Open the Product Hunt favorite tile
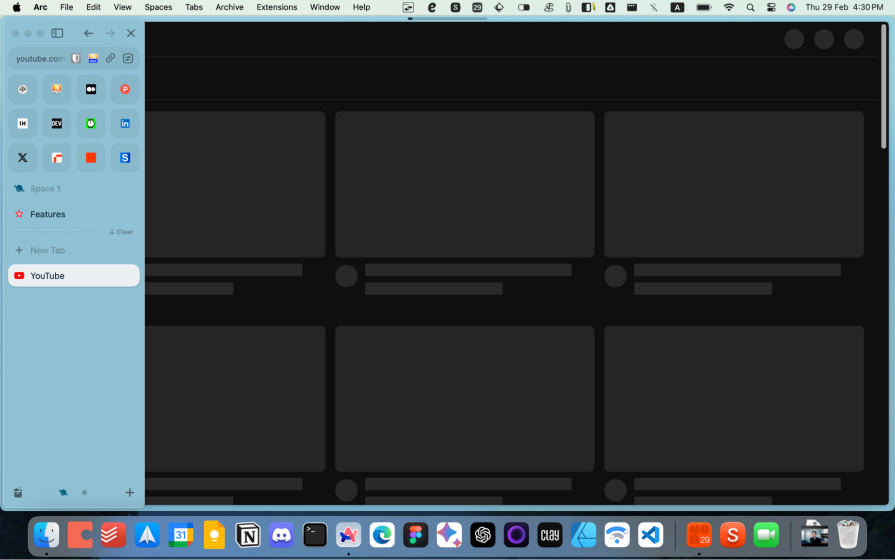This screenshot has height=560, width=895. [x=125, y=89]
